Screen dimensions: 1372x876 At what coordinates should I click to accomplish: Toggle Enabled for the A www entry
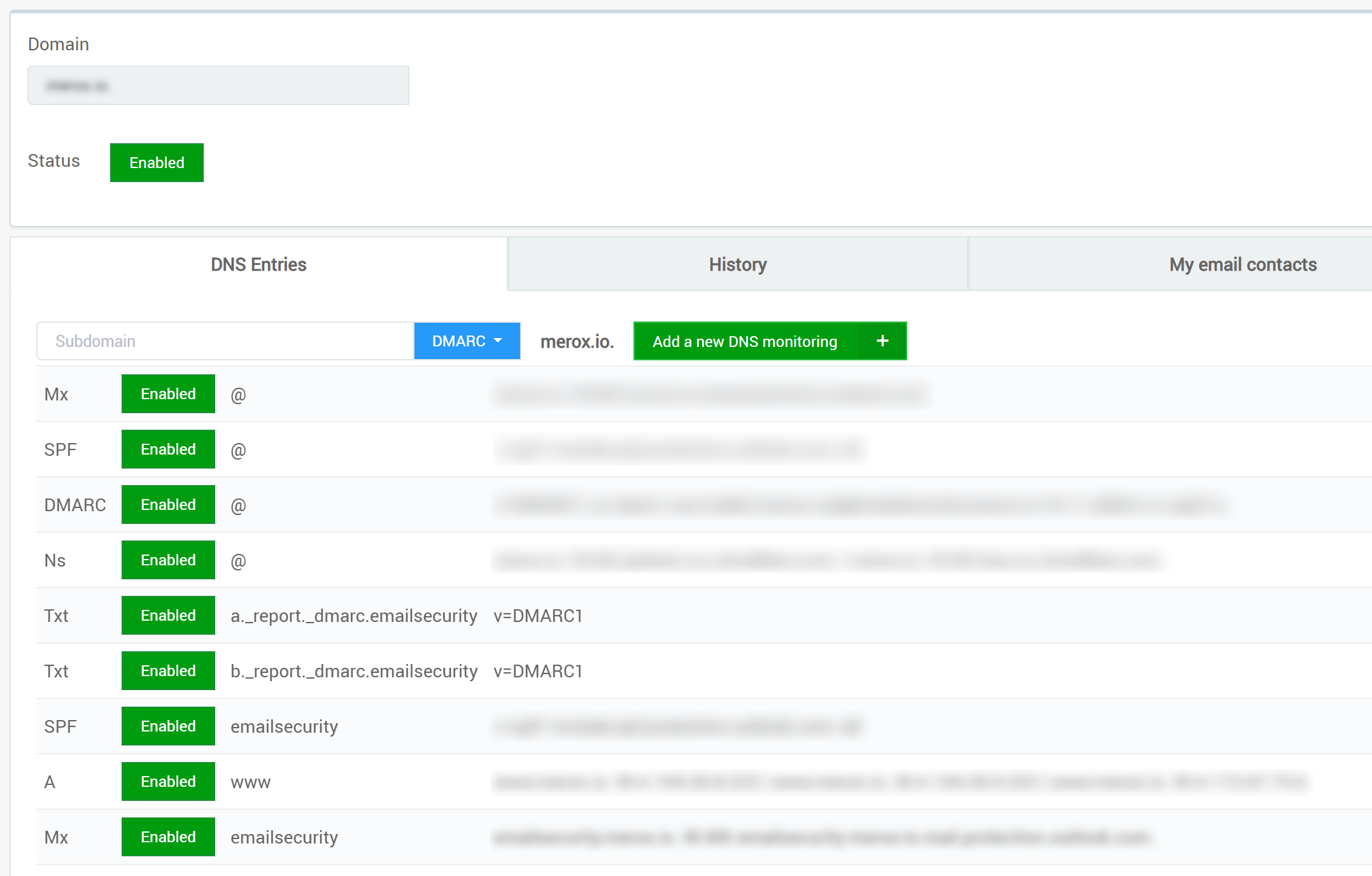tap(168, 782)
